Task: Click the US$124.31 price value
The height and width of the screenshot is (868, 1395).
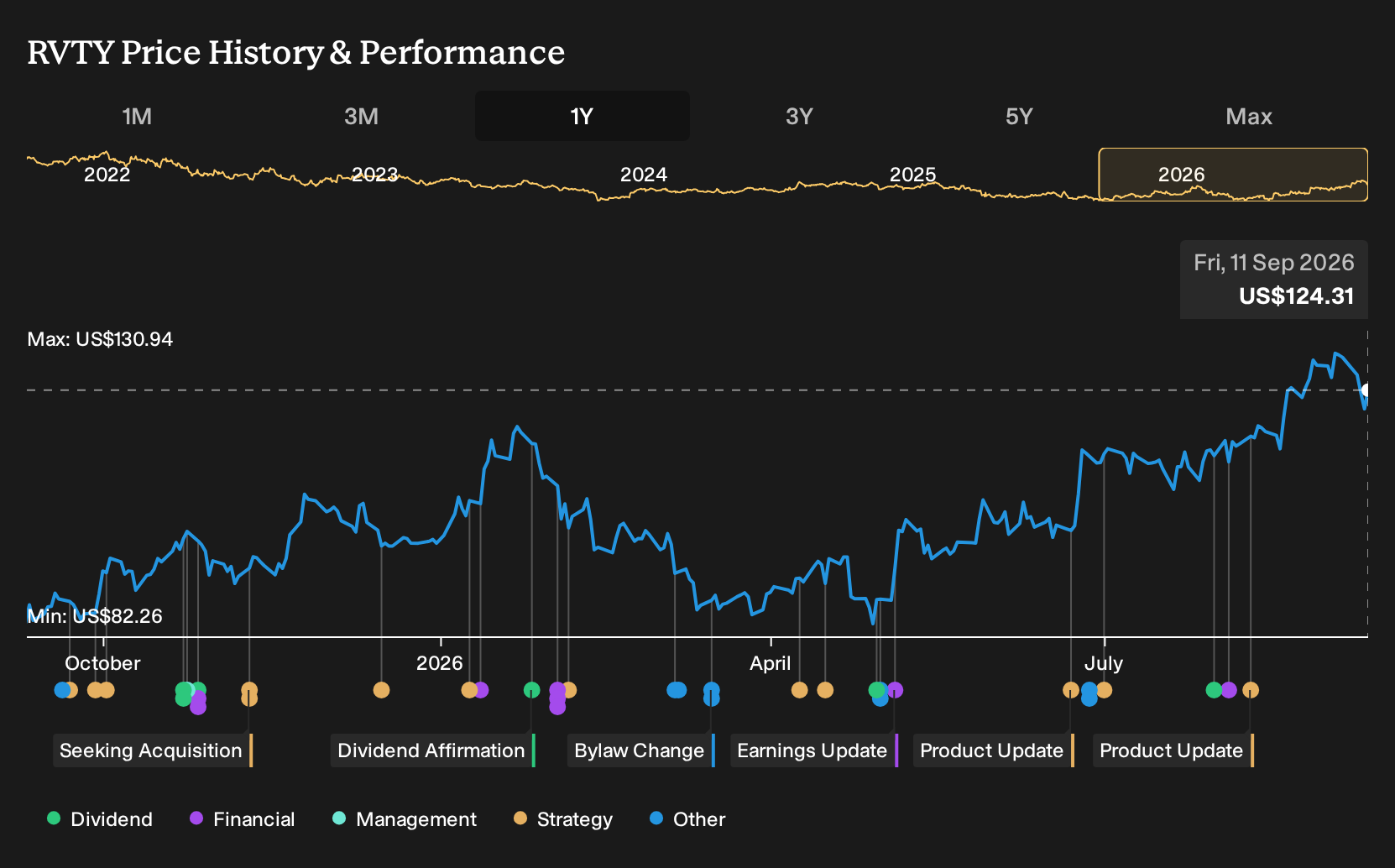Action: point(1297,296)
